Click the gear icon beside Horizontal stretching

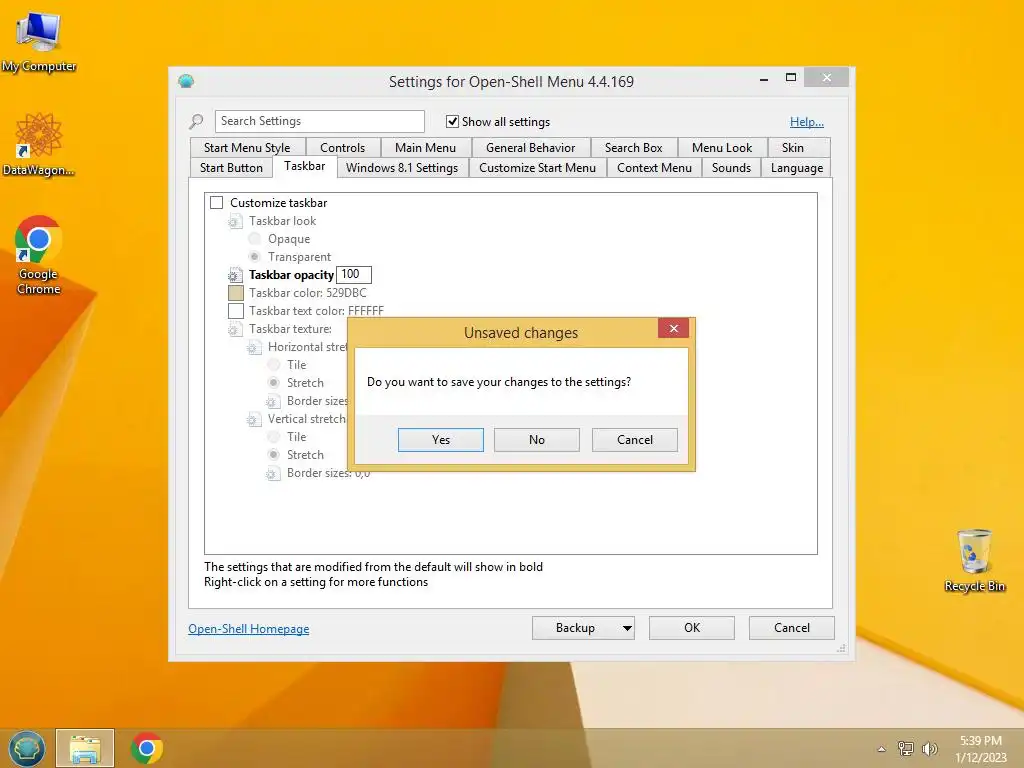coord(254,347)
